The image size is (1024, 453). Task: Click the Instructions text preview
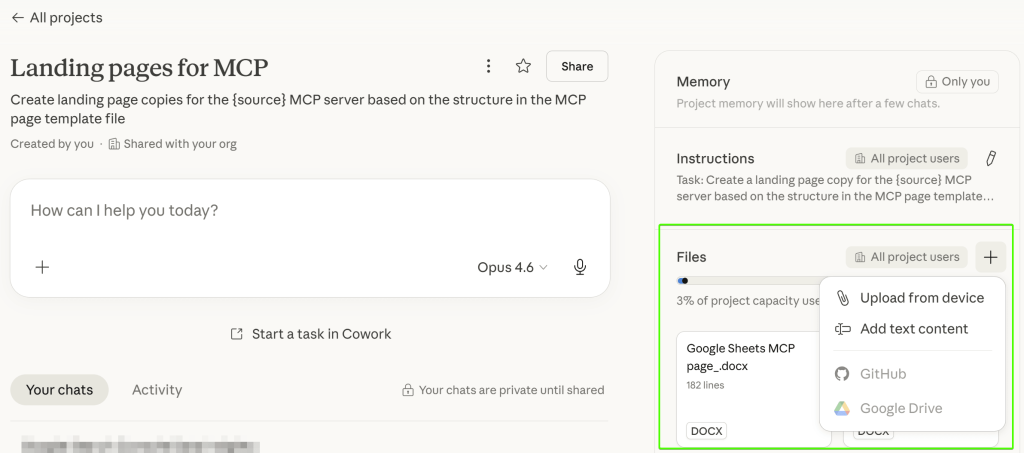click(835, 188)
